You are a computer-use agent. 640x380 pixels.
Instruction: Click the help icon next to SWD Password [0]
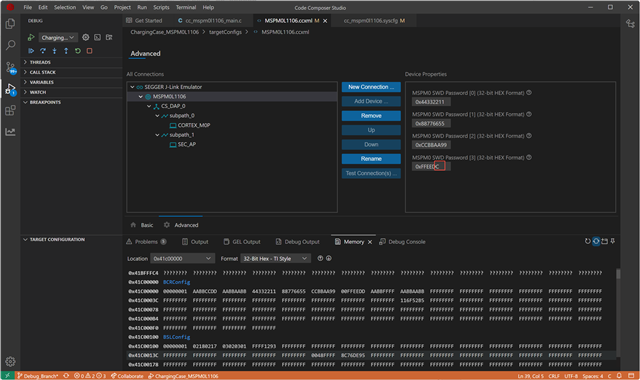[x=529, y=93]
